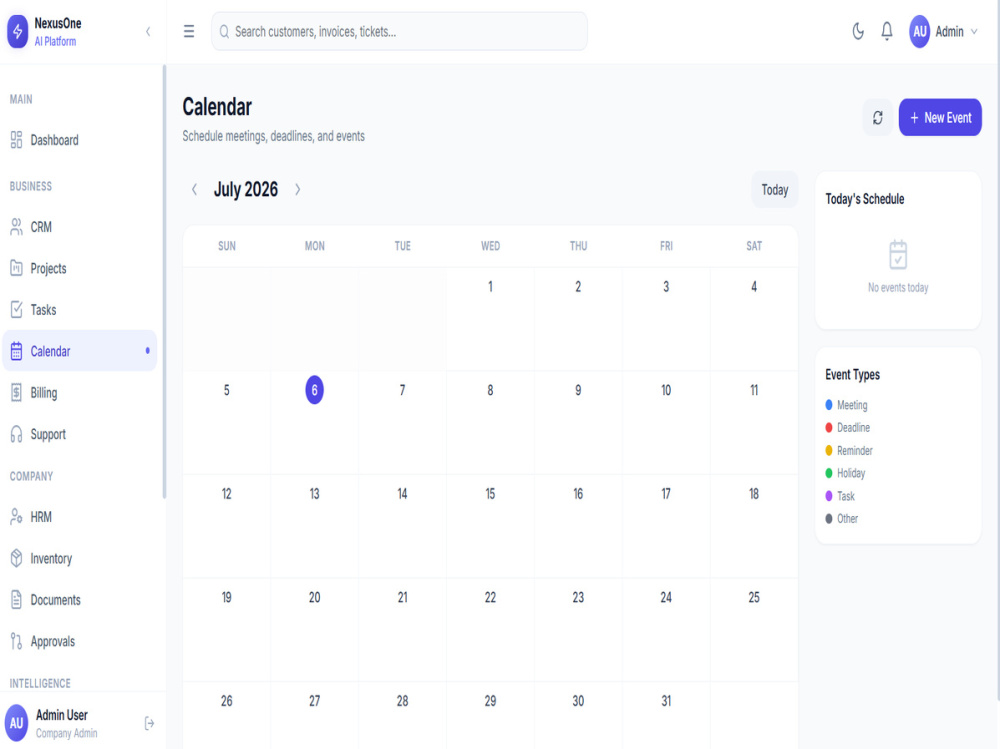The height and width of the screenshot is (749, 1000).
Task: Click the logout icon beside Admin User
Action: click(x=149, y=723)
